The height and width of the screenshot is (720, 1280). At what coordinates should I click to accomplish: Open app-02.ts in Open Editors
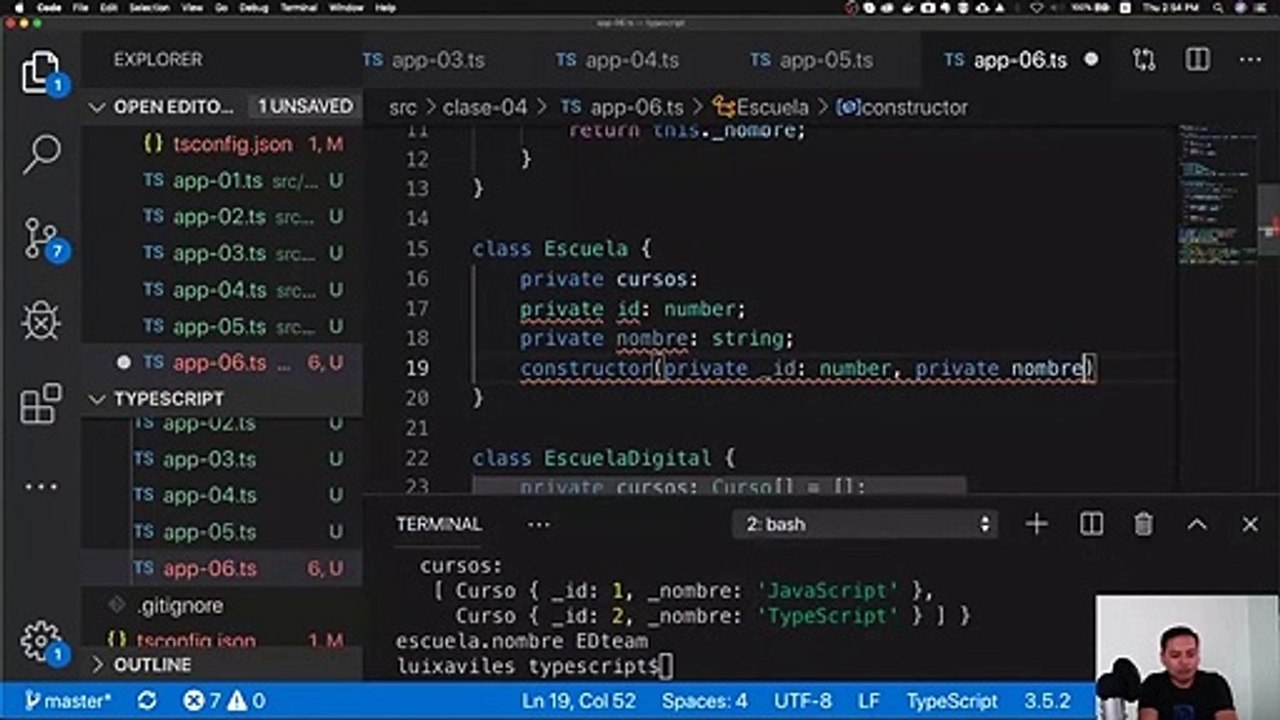click(222, 217)
